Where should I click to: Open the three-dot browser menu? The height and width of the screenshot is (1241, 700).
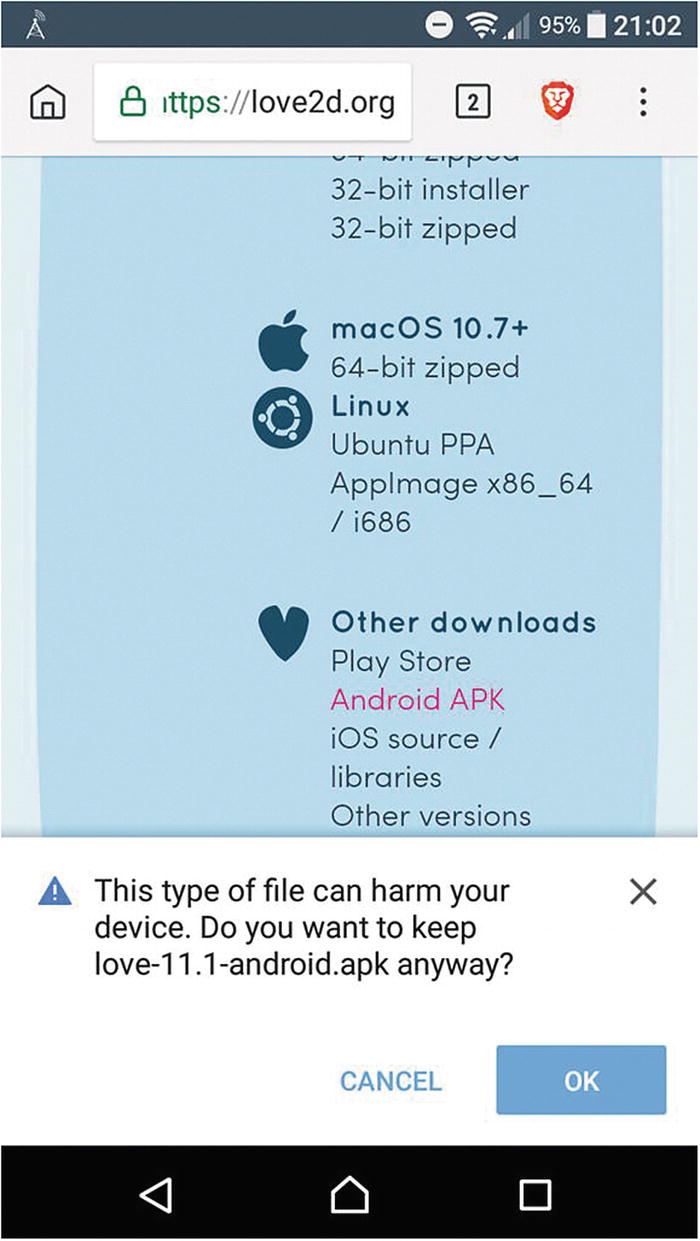click(x=643, y=102)
